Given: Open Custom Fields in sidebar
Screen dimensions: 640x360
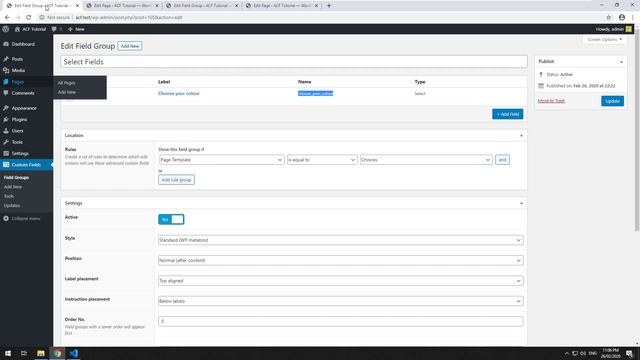Looking at the screenshot, I should (x=26, y=164).
